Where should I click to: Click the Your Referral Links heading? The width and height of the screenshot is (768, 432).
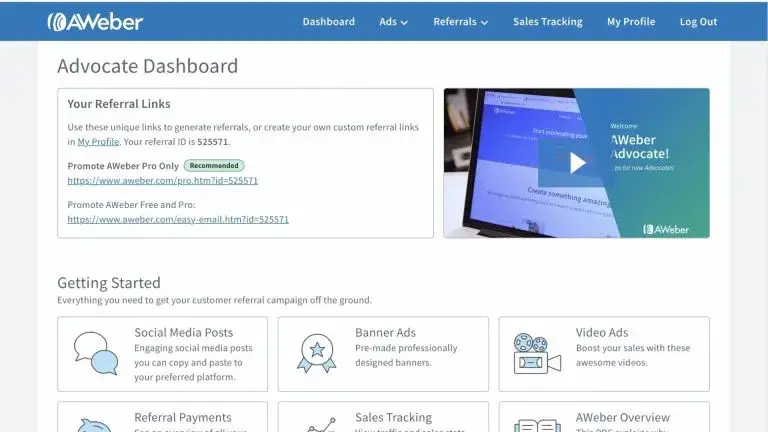pyautogui.click(x=119, y=104)
